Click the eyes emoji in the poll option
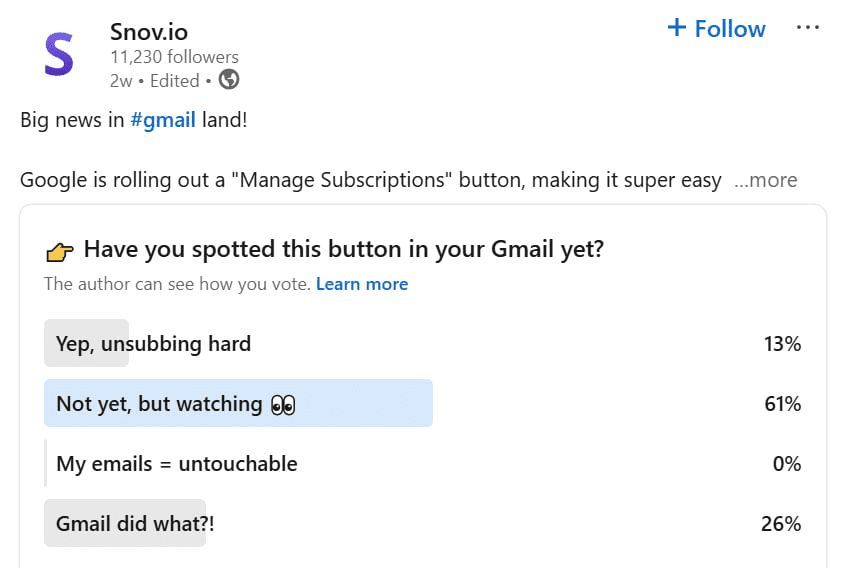 click(283, 404)
